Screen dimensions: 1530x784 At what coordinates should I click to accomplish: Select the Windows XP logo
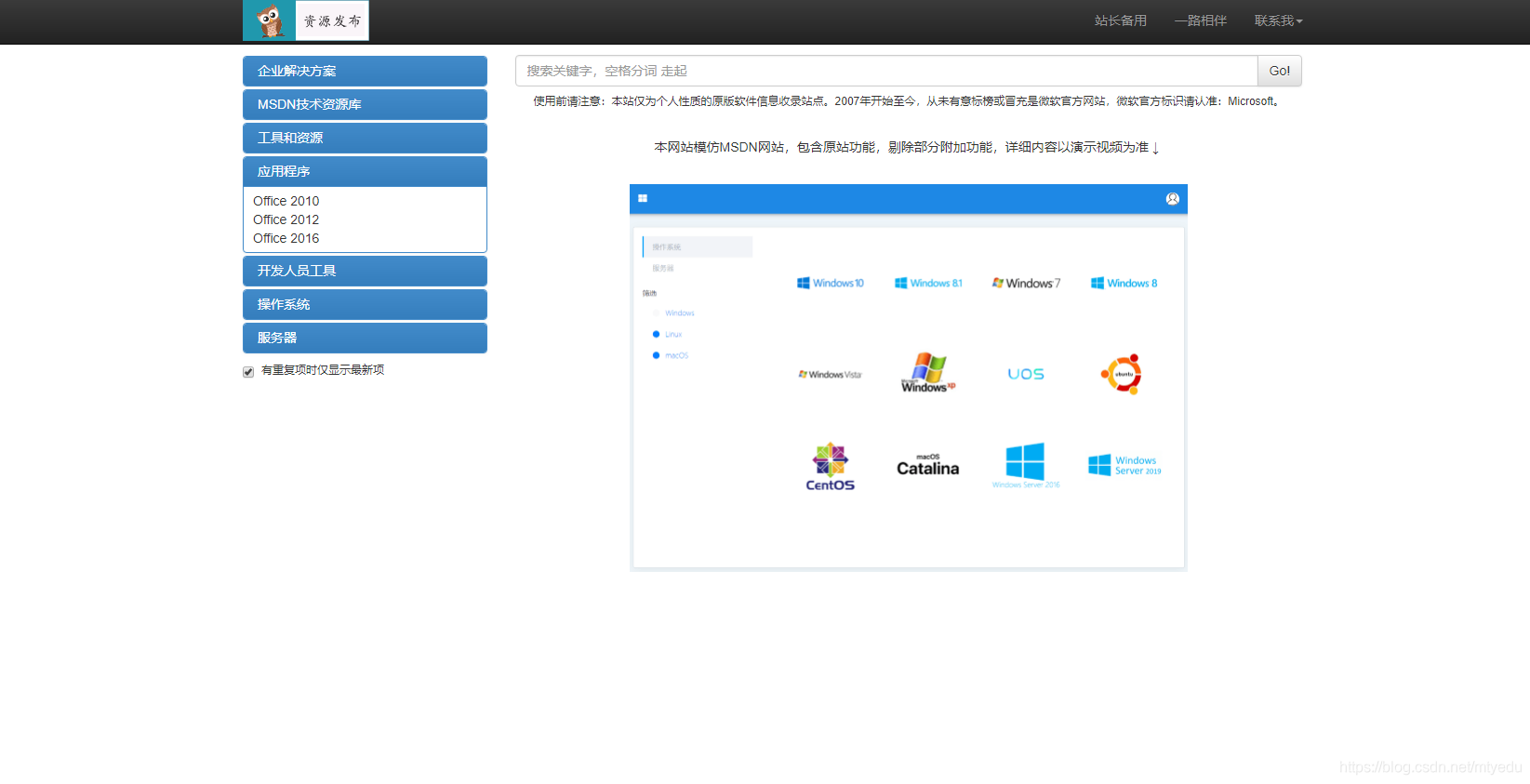928,373
